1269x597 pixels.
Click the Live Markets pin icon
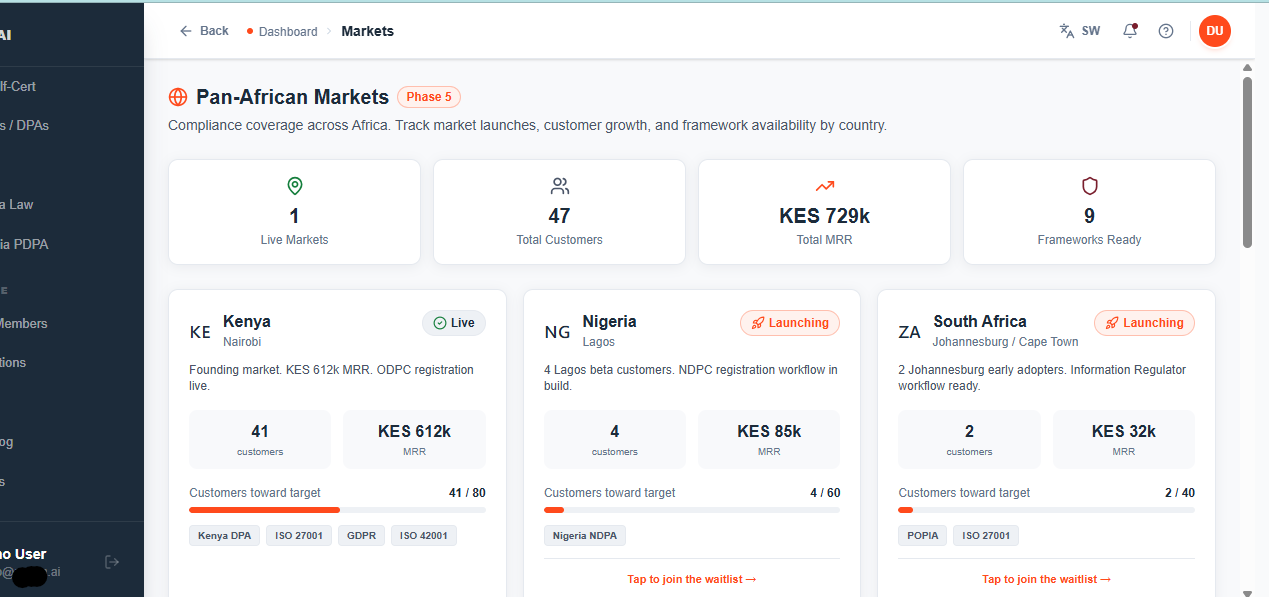(x=294, y=186)
